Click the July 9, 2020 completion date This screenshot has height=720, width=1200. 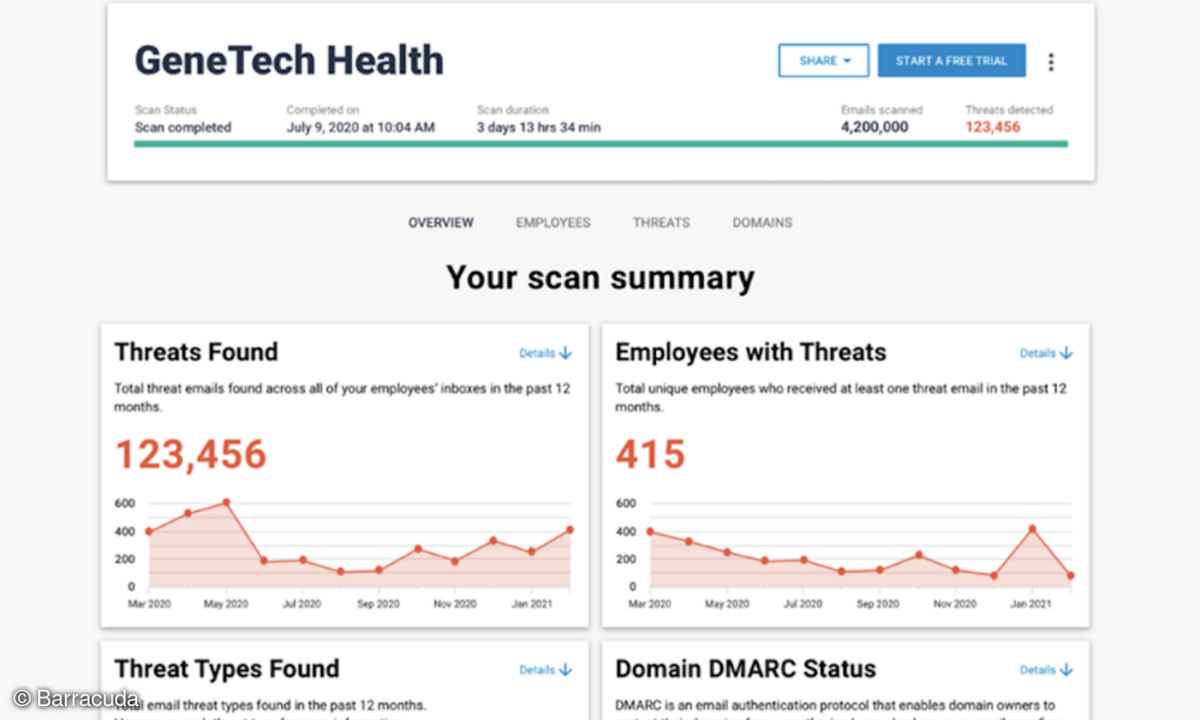coord(361,128)
